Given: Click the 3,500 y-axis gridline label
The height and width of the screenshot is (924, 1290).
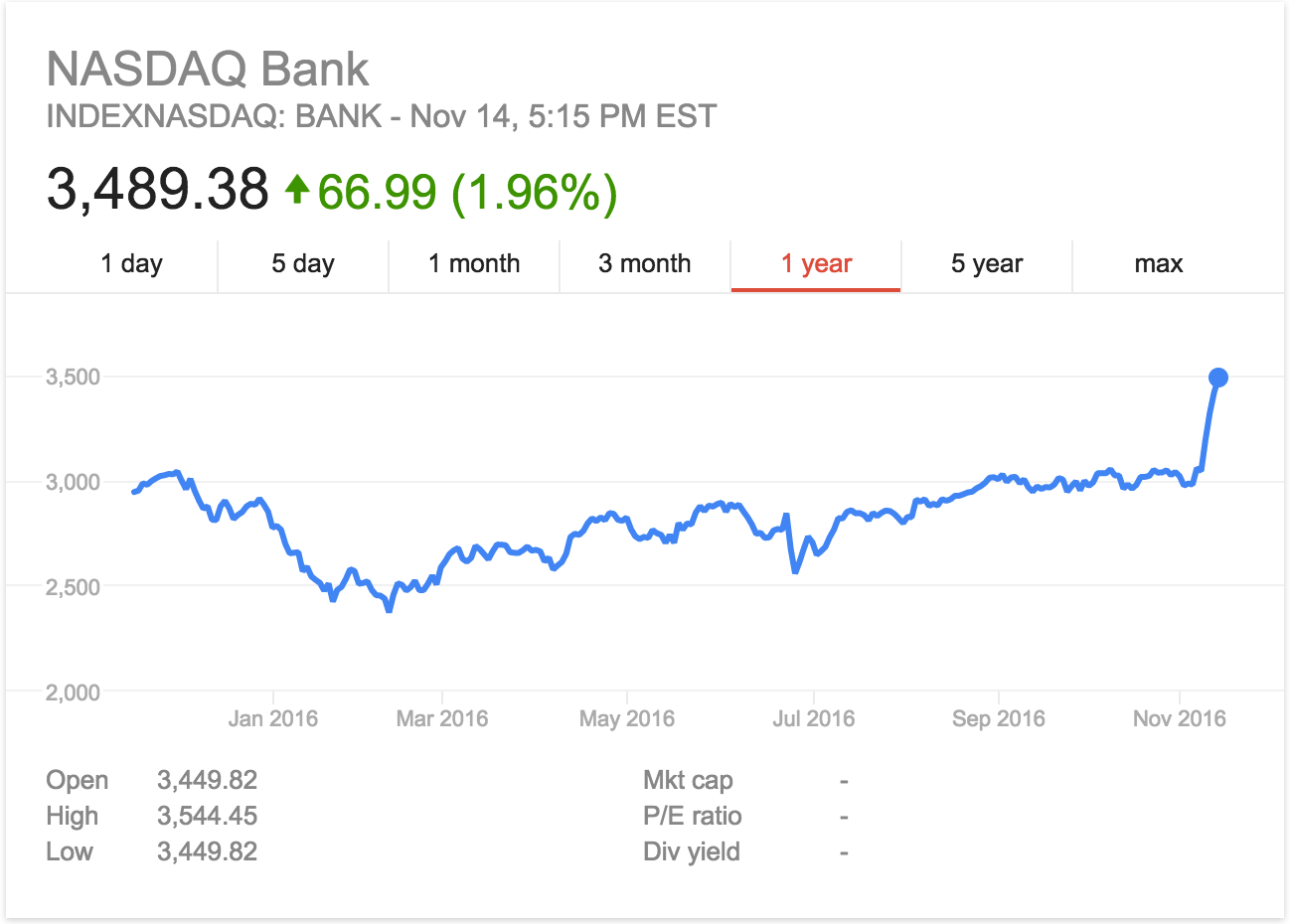Looking at the screenshot, I should (74, 377).
